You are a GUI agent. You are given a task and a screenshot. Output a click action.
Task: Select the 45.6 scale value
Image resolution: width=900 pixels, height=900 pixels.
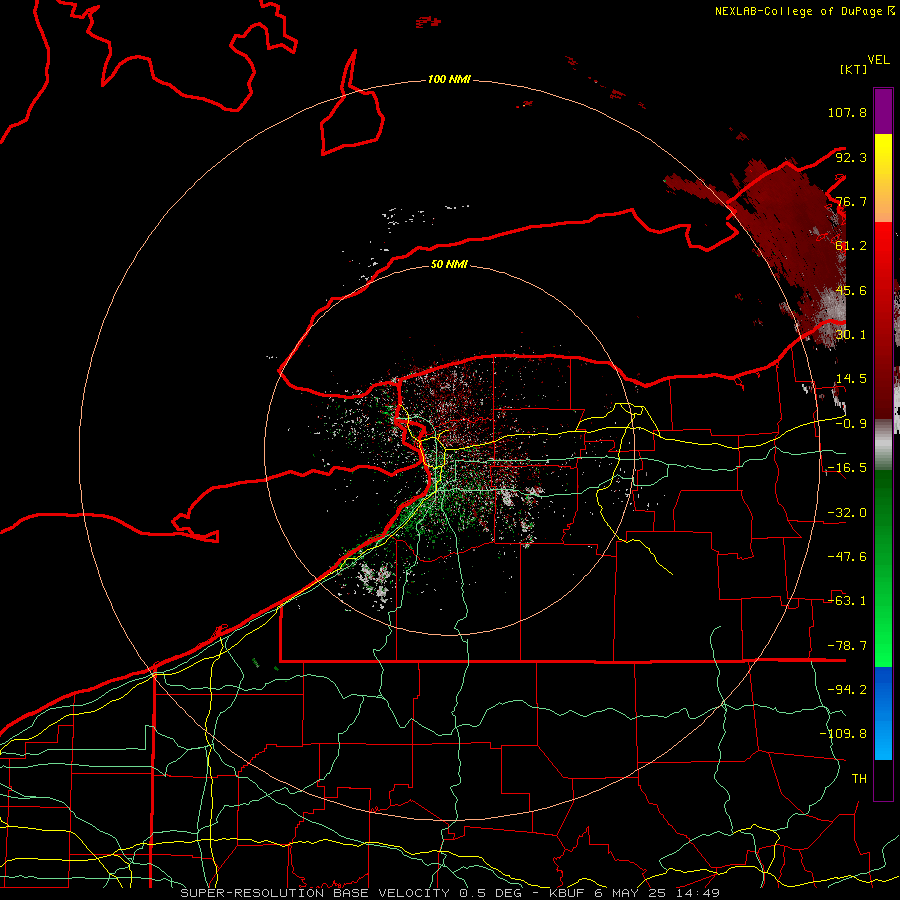[x=851, y=290]
